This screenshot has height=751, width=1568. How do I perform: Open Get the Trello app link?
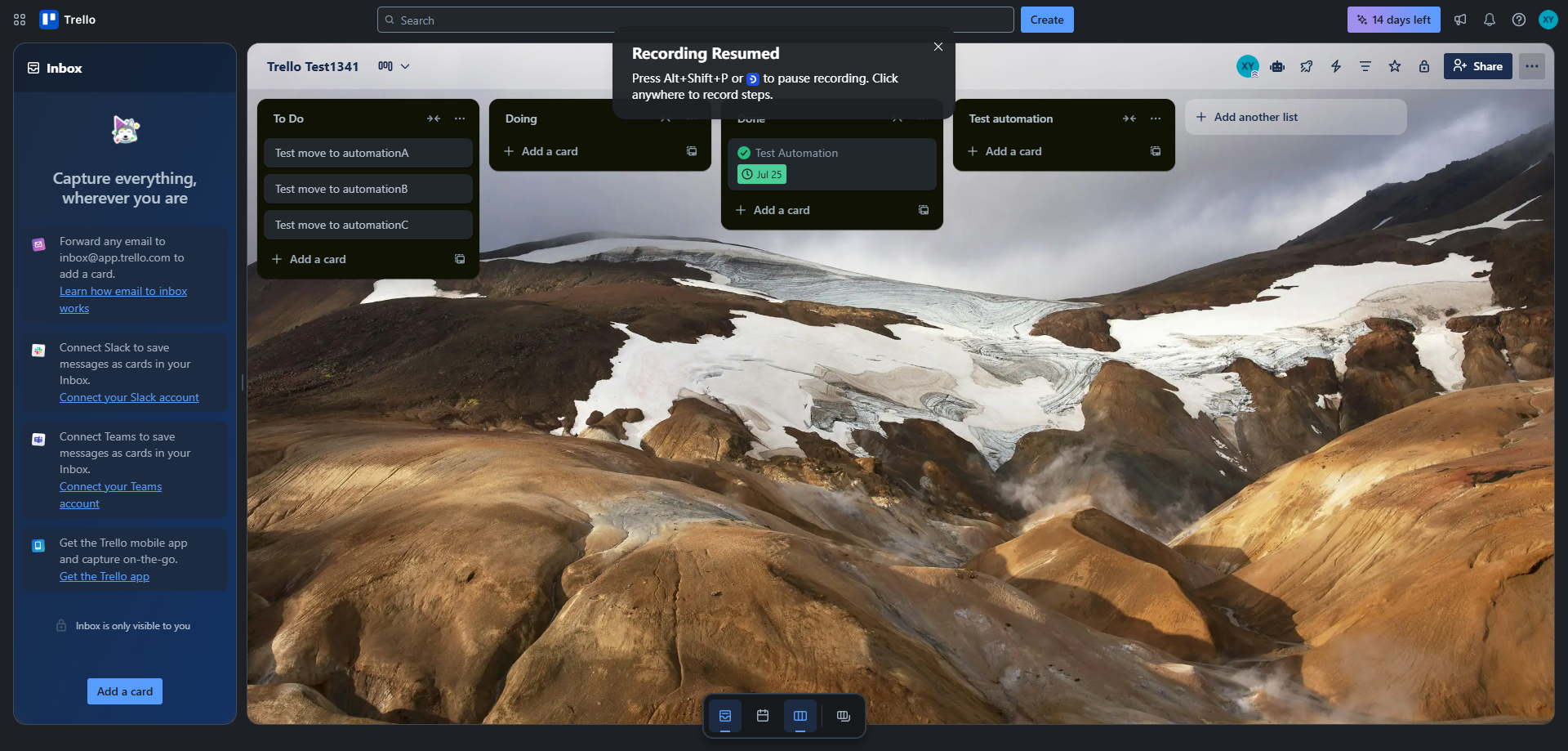click(105, 576)
